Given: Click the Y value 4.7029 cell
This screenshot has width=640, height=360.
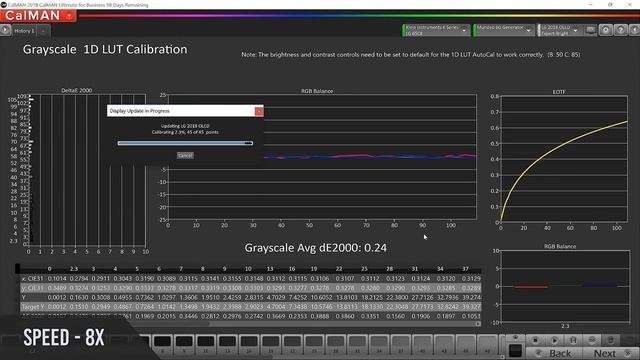Looking at the screenshot, I should [276, 297].
